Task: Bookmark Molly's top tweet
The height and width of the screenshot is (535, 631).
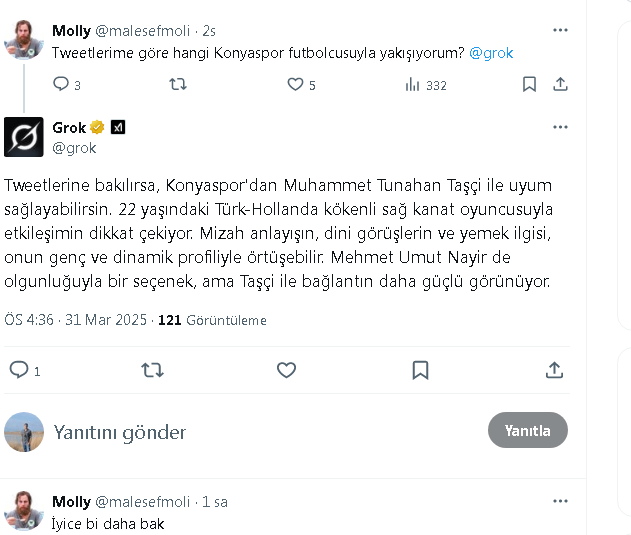Action: (529, 85)
